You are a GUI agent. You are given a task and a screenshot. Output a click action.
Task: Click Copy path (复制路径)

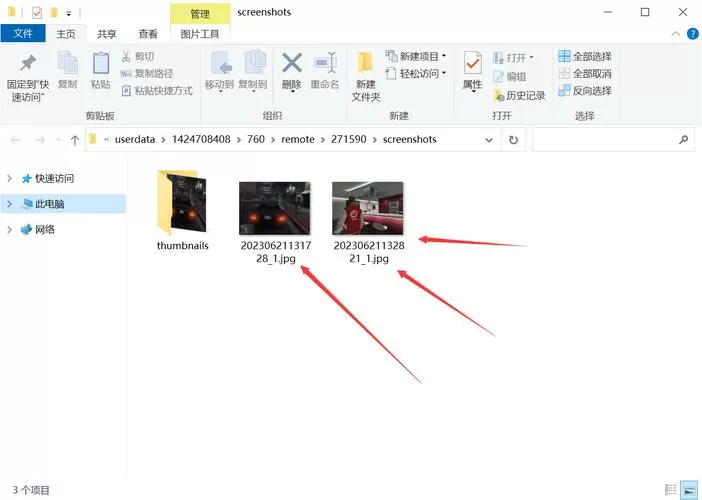tap(147, 73)
